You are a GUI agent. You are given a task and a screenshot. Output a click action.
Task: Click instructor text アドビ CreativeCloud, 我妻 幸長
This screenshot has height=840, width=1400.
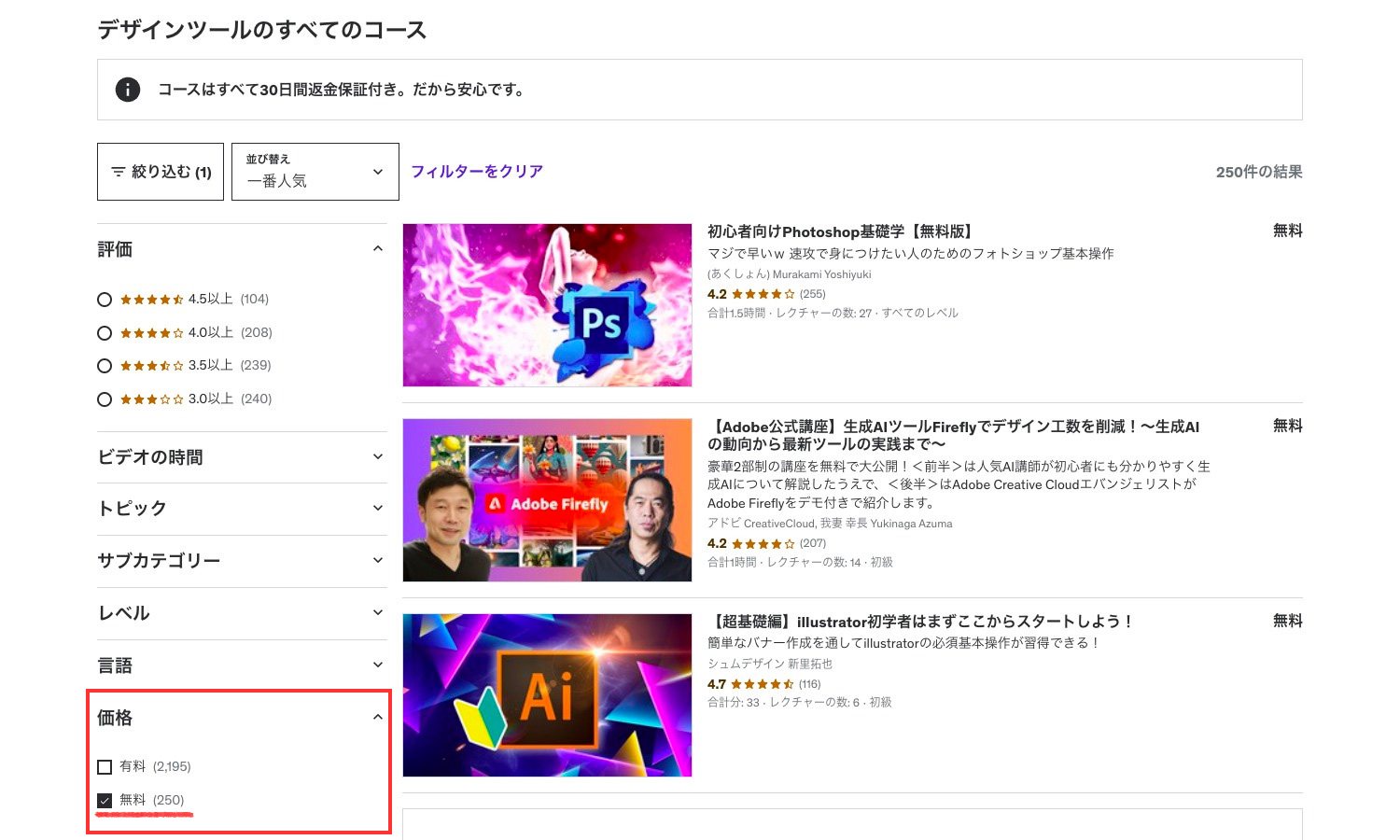click(x=830, y=524)
